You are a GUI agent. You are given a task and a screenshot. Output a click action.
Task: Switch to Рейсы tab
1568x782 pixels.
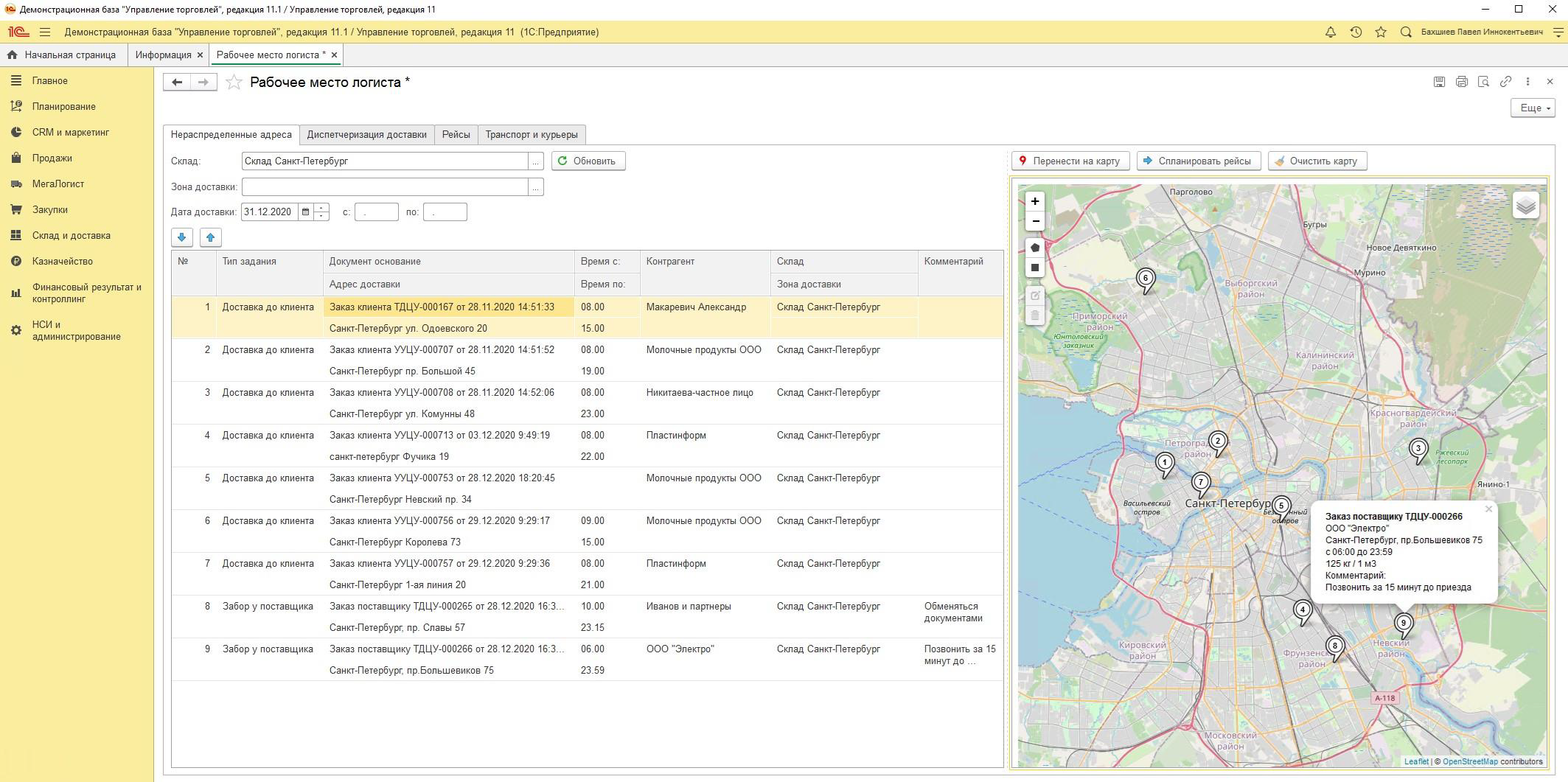[x=456, y=135]
